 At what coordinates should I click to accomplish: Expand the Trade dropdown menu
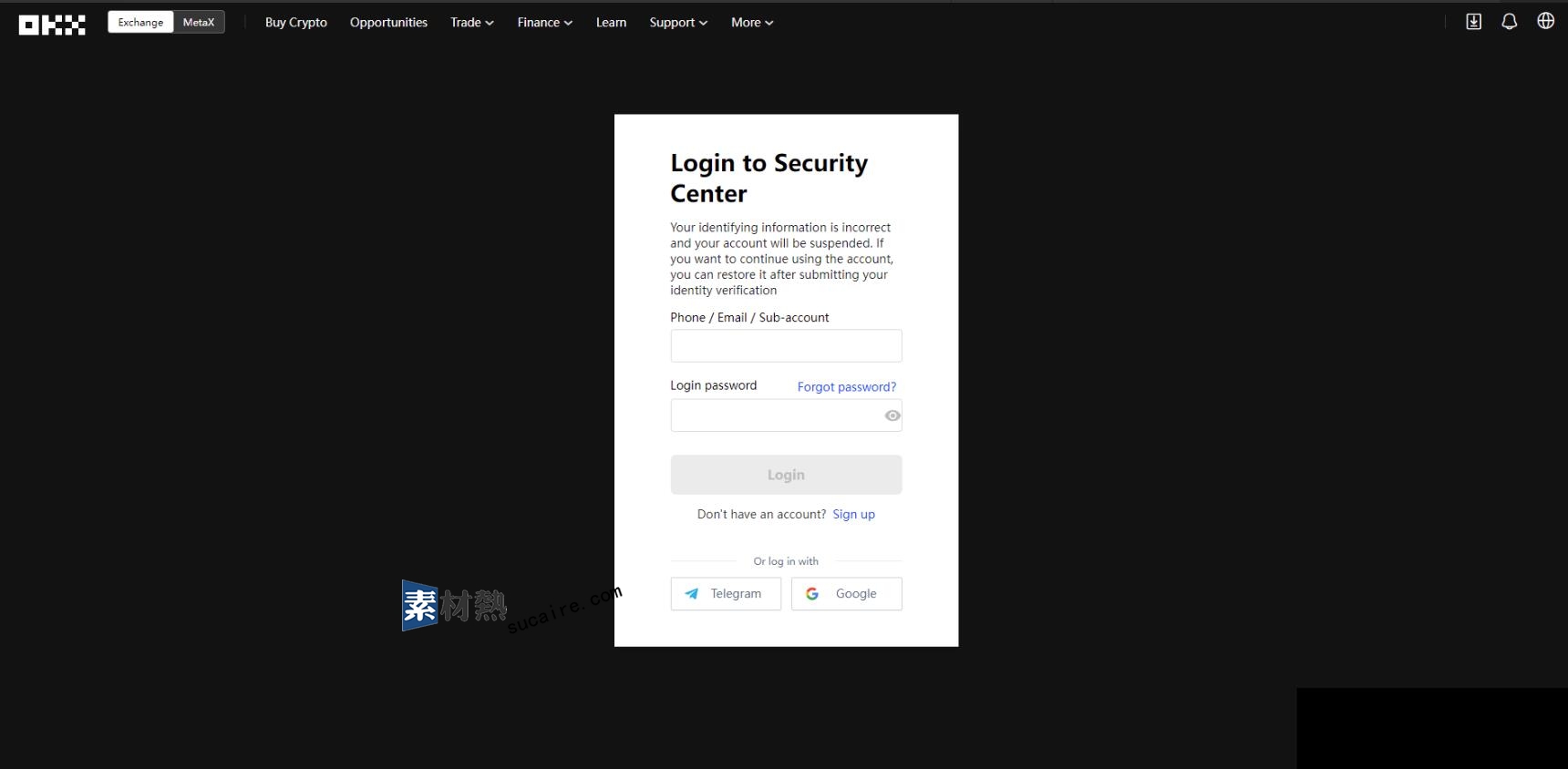[x=471, y=23]
